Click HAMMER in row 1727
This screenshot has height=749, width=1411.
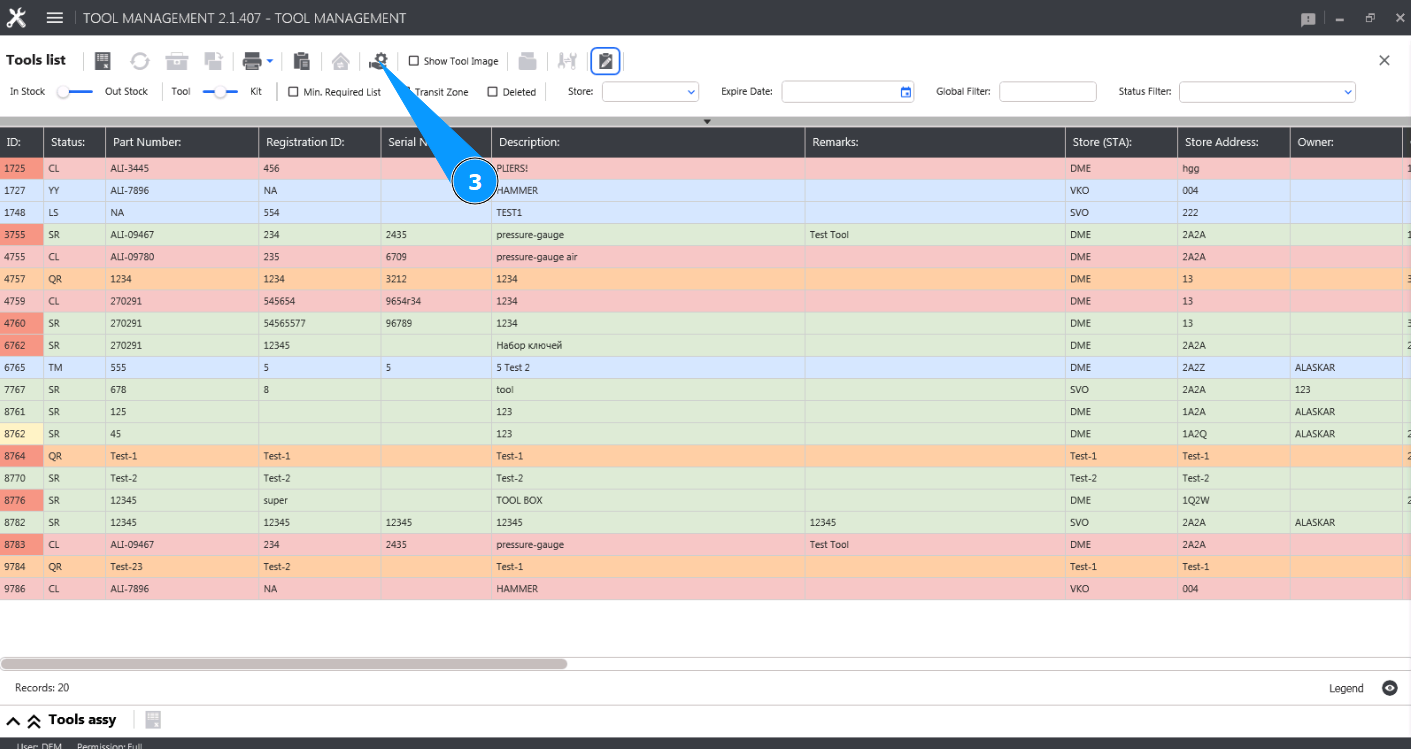point(517,191)
